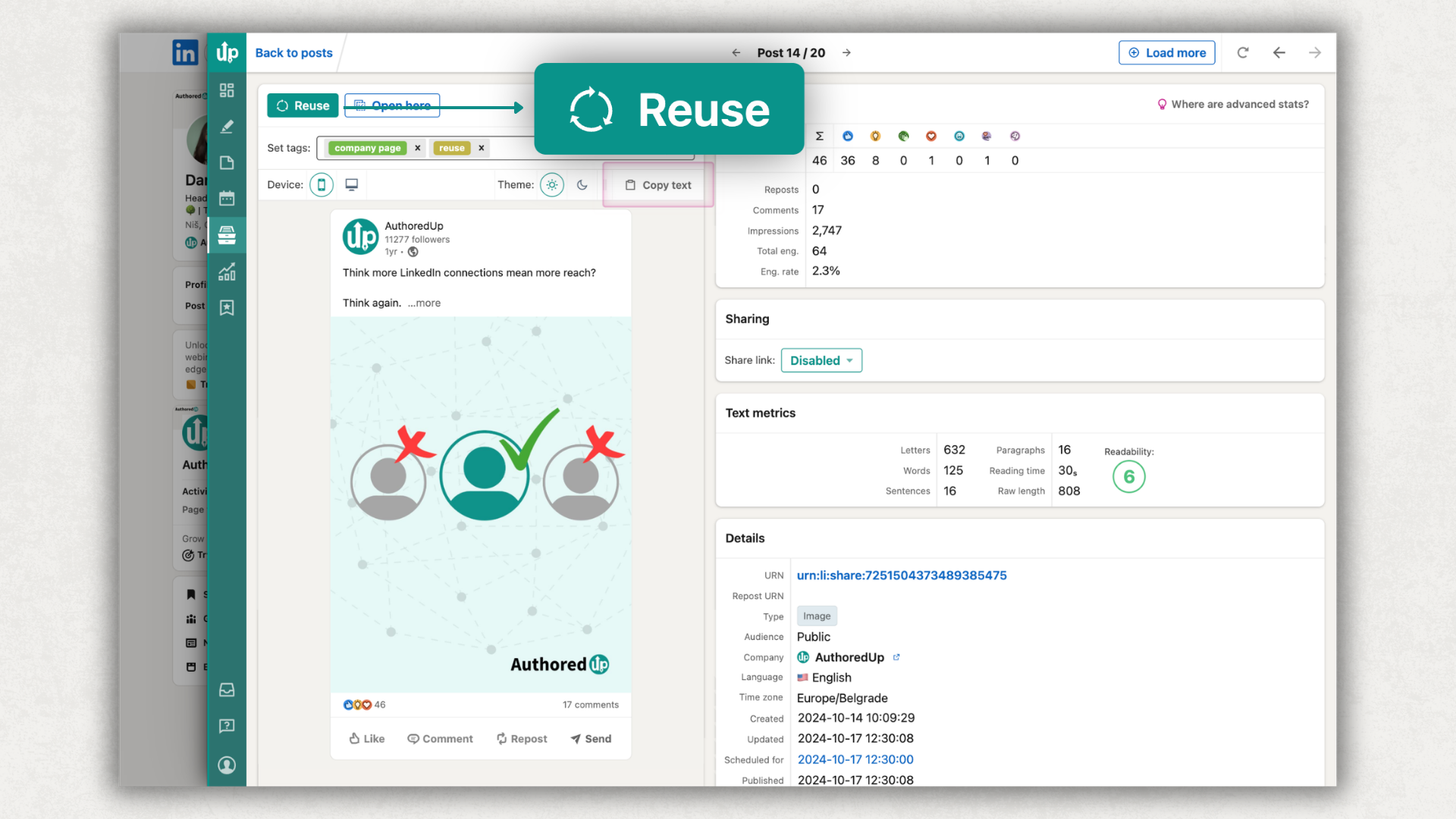Open the drafts document icon in sidebar

227,162
